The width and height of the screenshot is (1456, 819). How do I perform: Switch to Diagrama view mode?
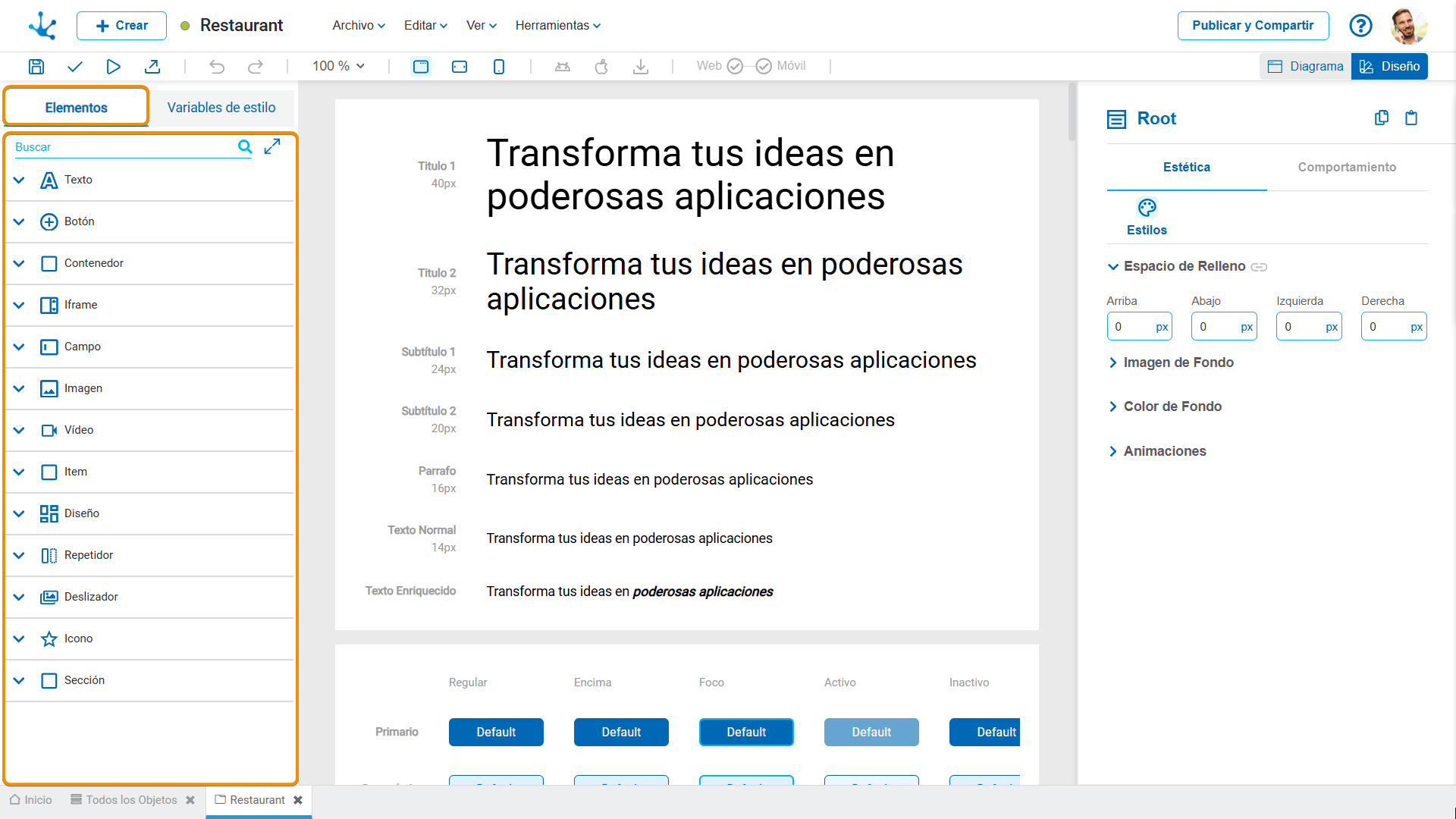(1305, 66)
